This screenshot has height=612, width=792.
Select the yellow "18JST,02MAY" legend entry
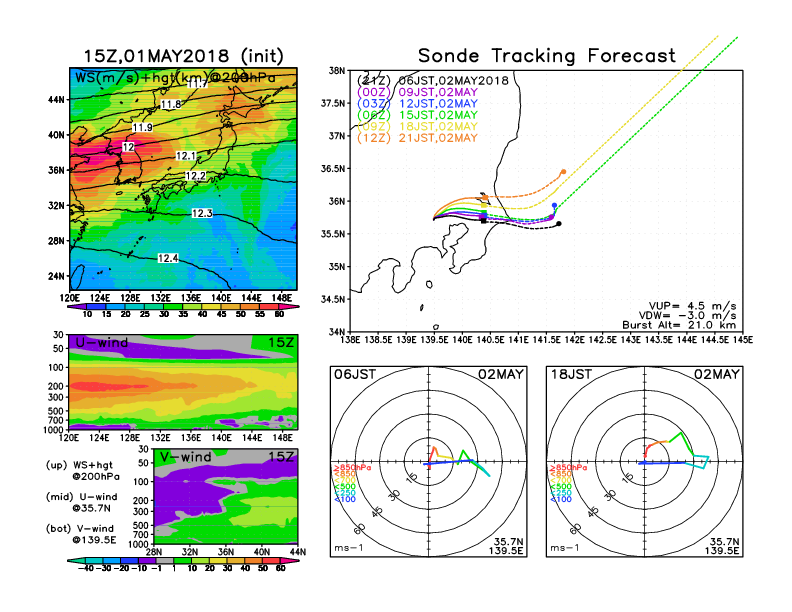(438, 127)
